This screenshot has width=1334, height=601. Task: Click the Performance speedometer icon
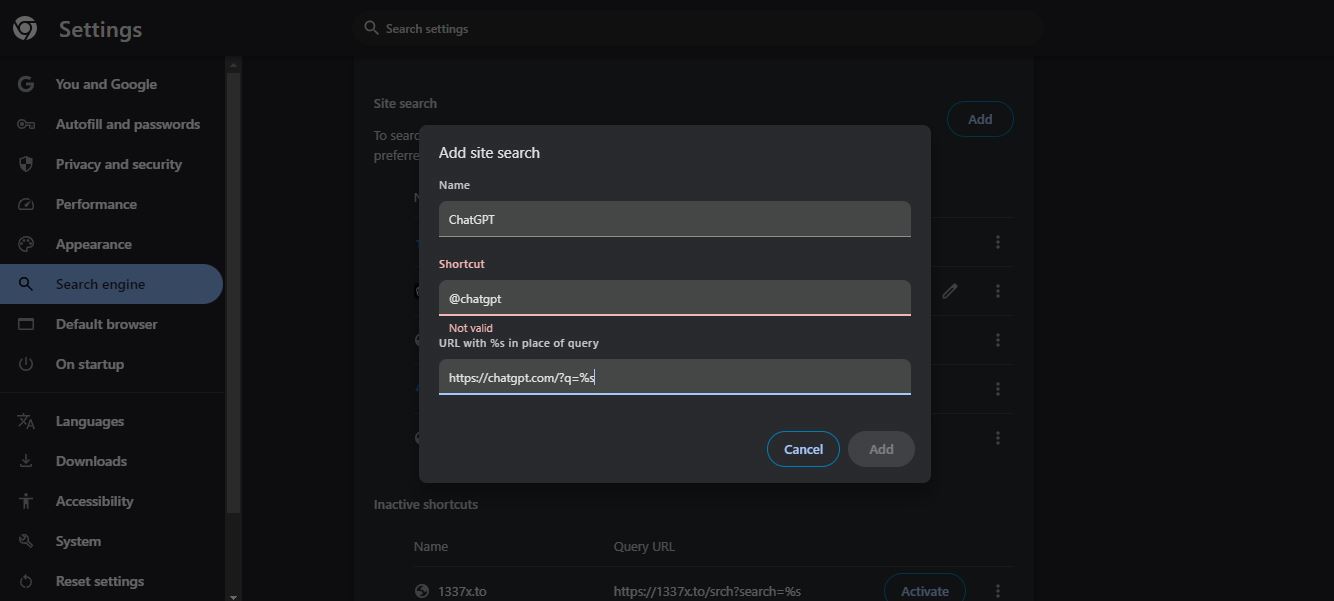[25, 204]
